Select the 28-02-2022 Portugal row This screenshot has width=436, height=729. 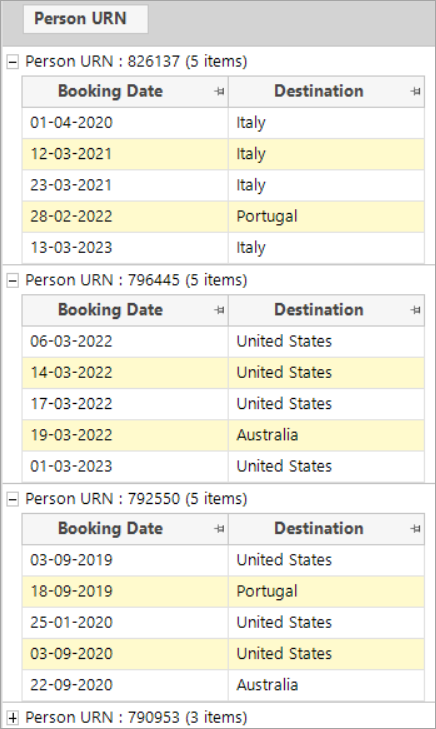223,217
